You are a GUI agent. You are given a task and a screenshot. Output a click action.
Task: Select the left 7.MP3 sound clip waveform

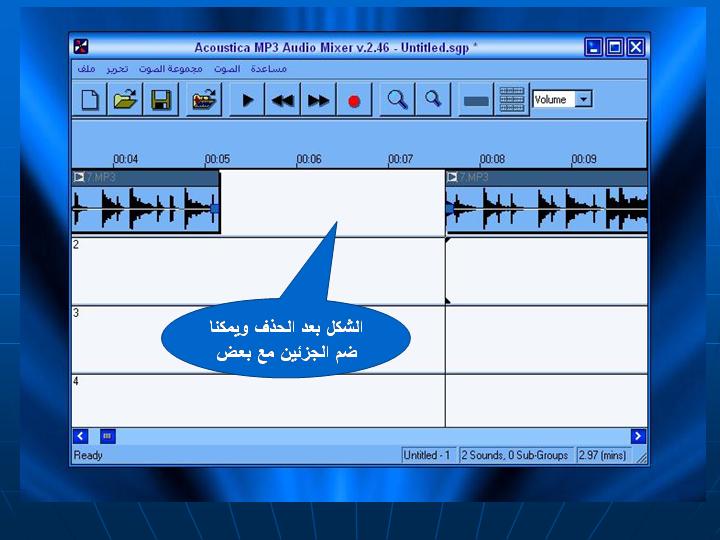click(146, 209)
